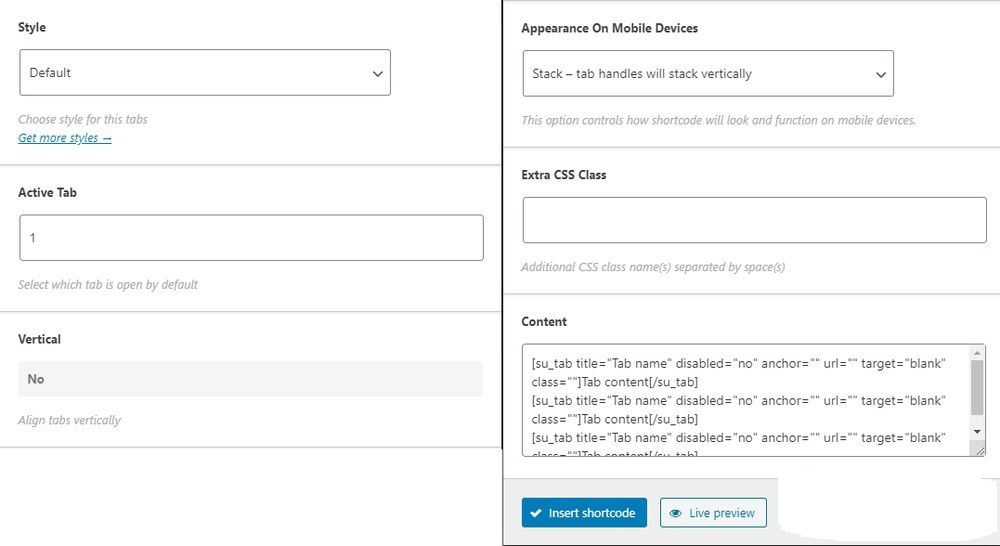The height and width of the screenshot is (546, 1000).
Task: Follow the Get more styles link
Action: click(65, 138)
